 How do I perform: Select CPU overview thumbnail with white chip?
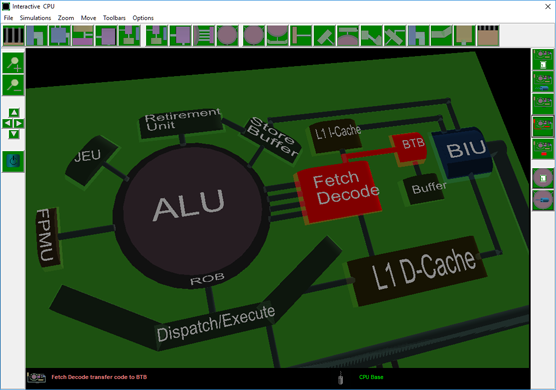[x=543, y=60]
